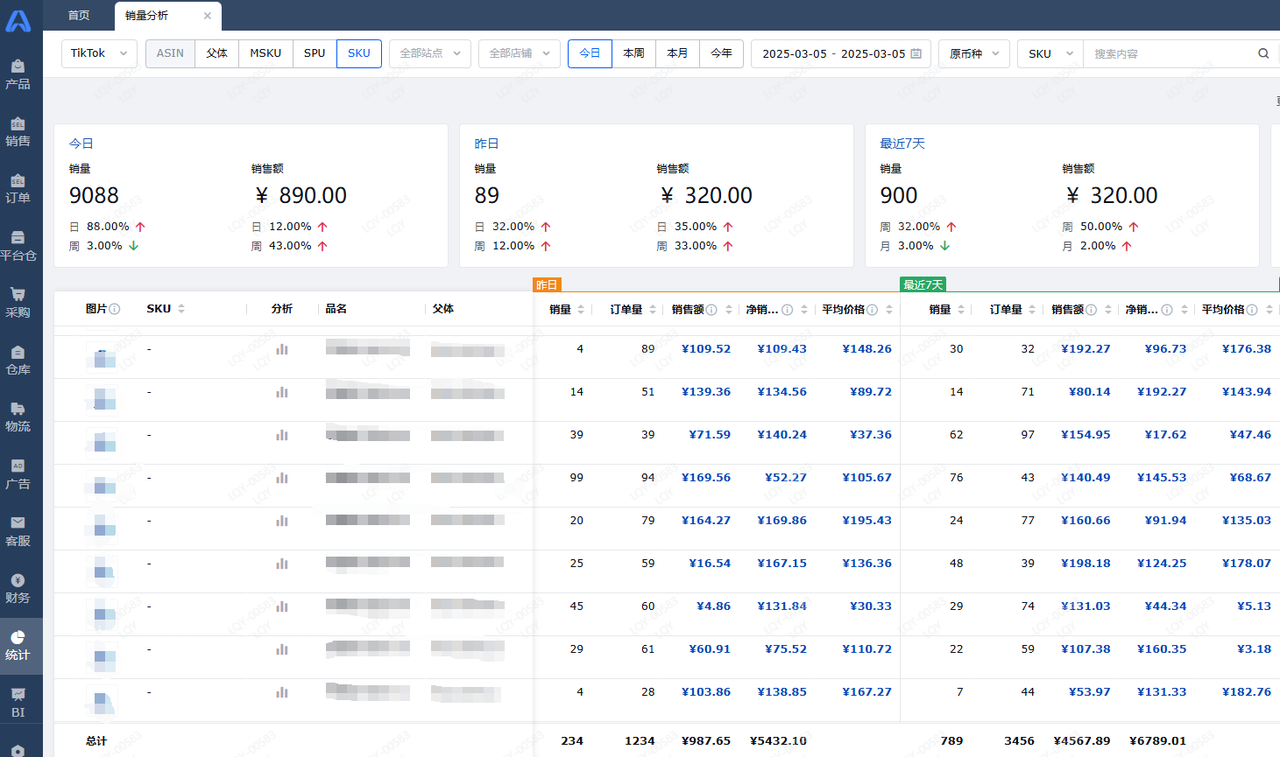The height and width of the screenshot is (757, 1280).
Task: Open analysis chart icon for ¥4.86 row
Action: [x=282, y=607]
